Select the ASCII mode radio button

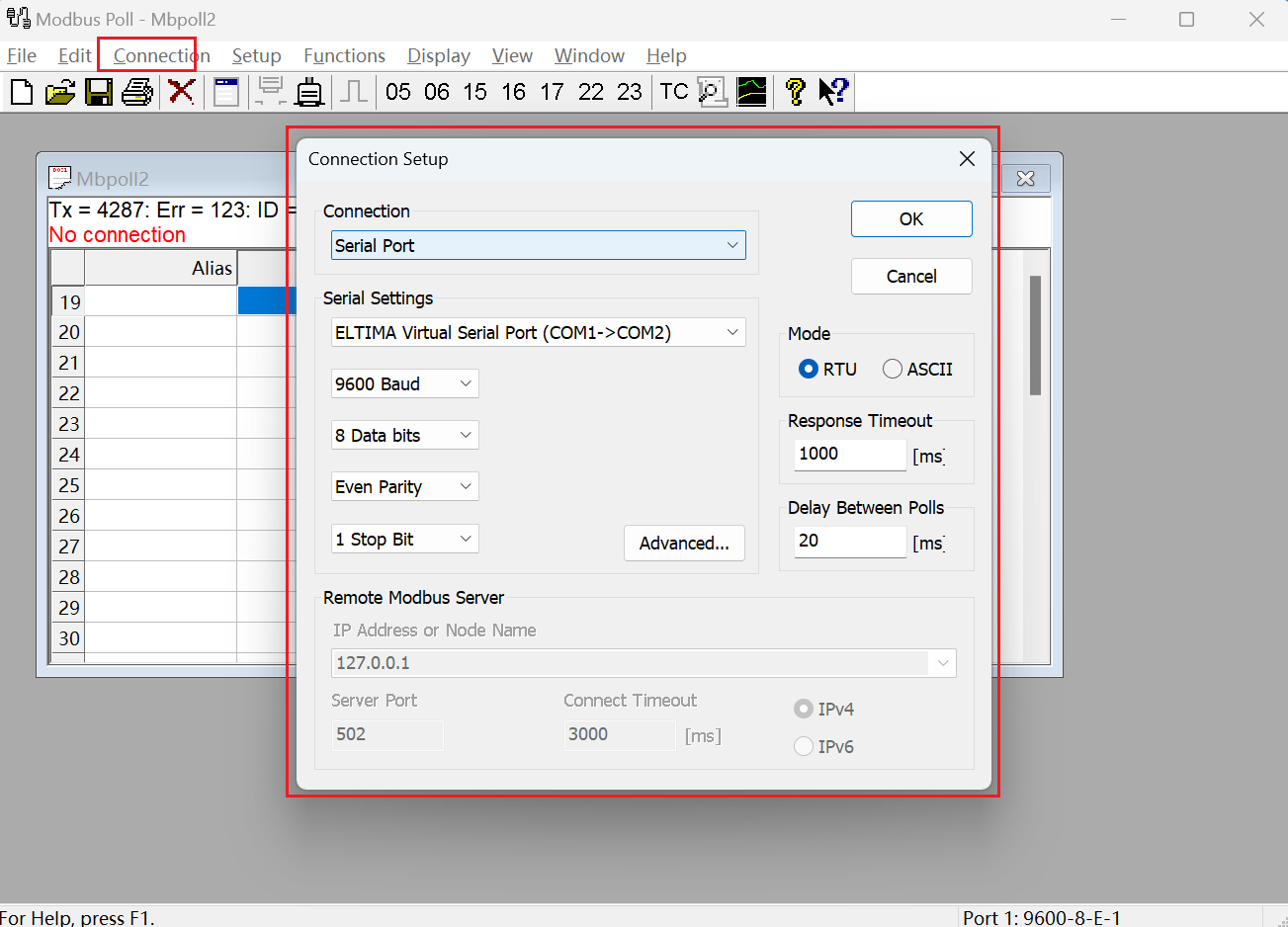(x=893, y=369)
